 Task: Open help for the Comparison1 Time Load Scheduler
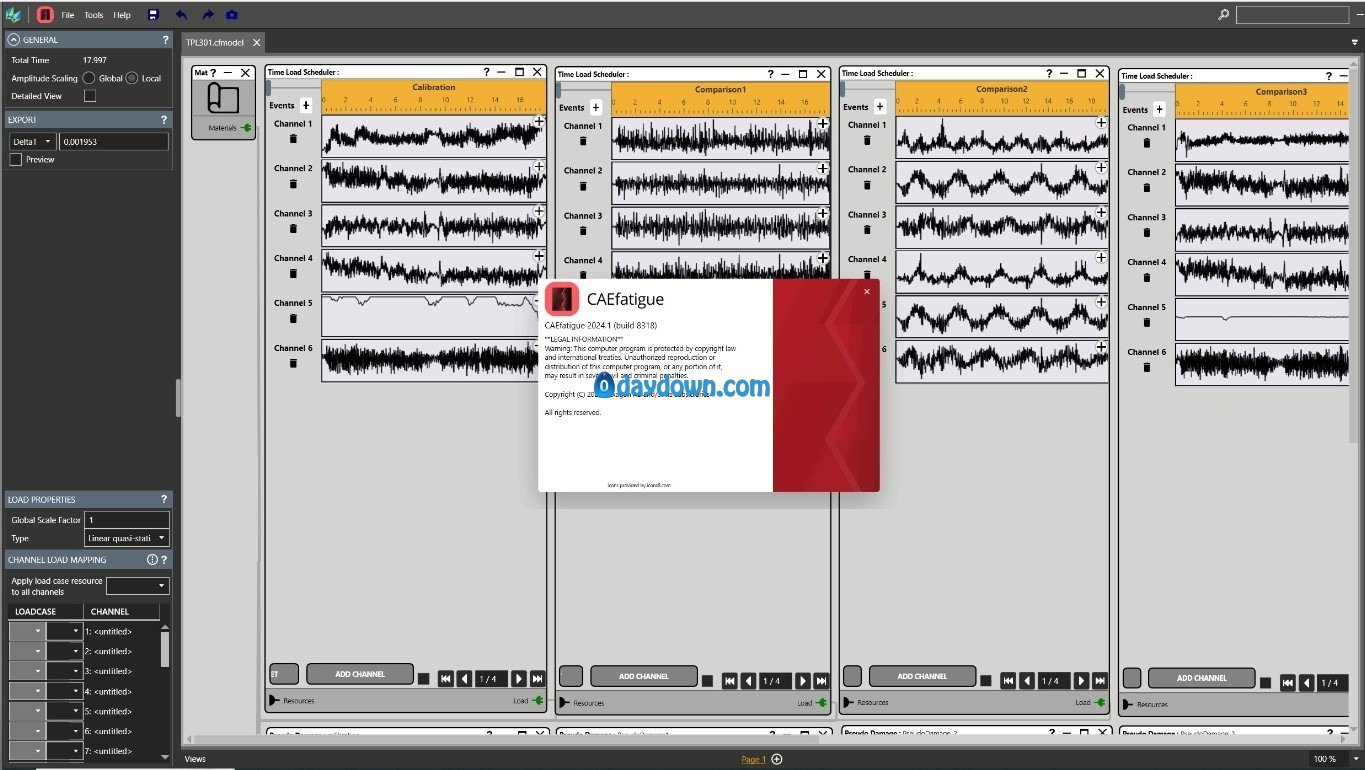click(771, 74)
